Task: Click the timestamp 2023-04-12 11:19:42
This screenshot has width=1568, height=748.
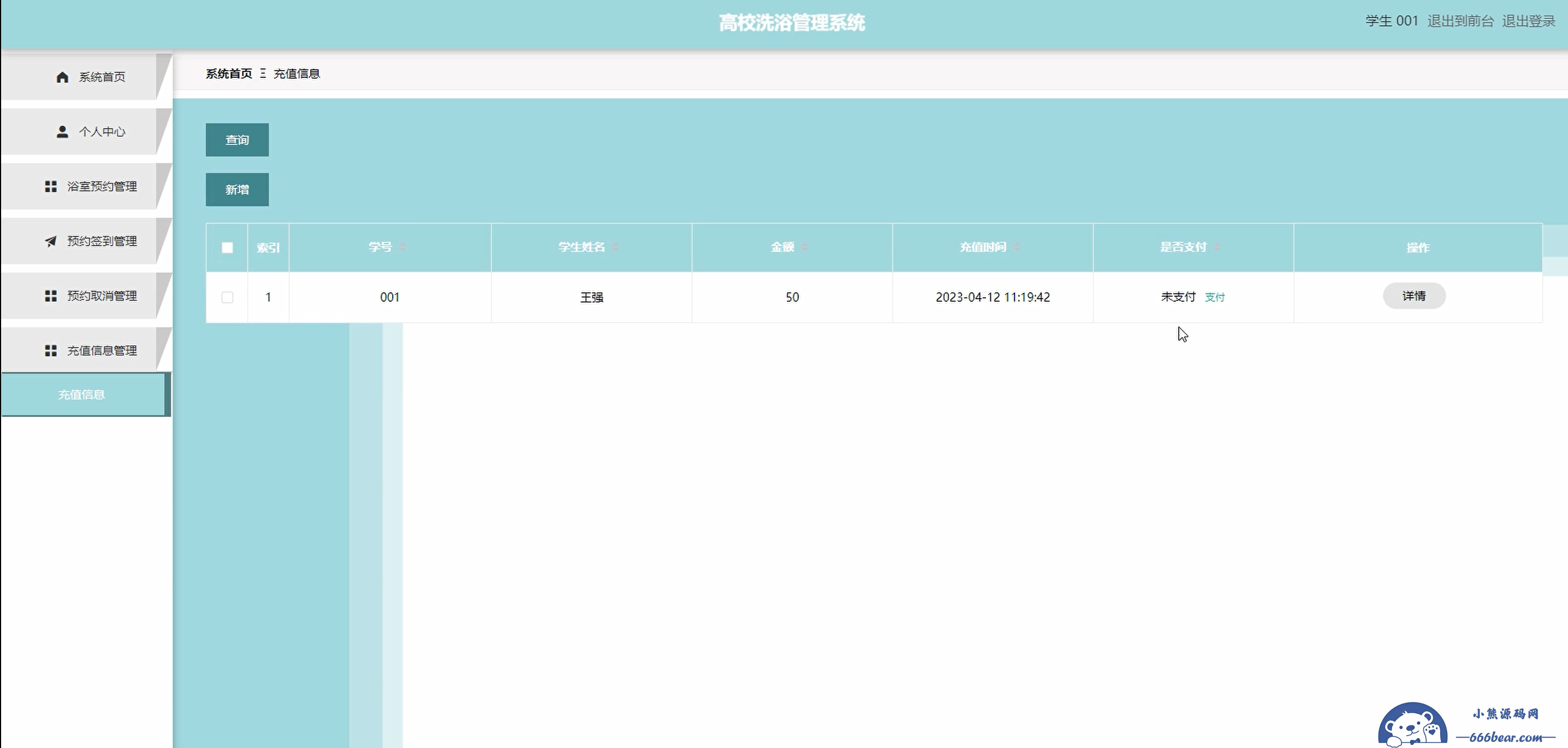Action: pos(992,297)
